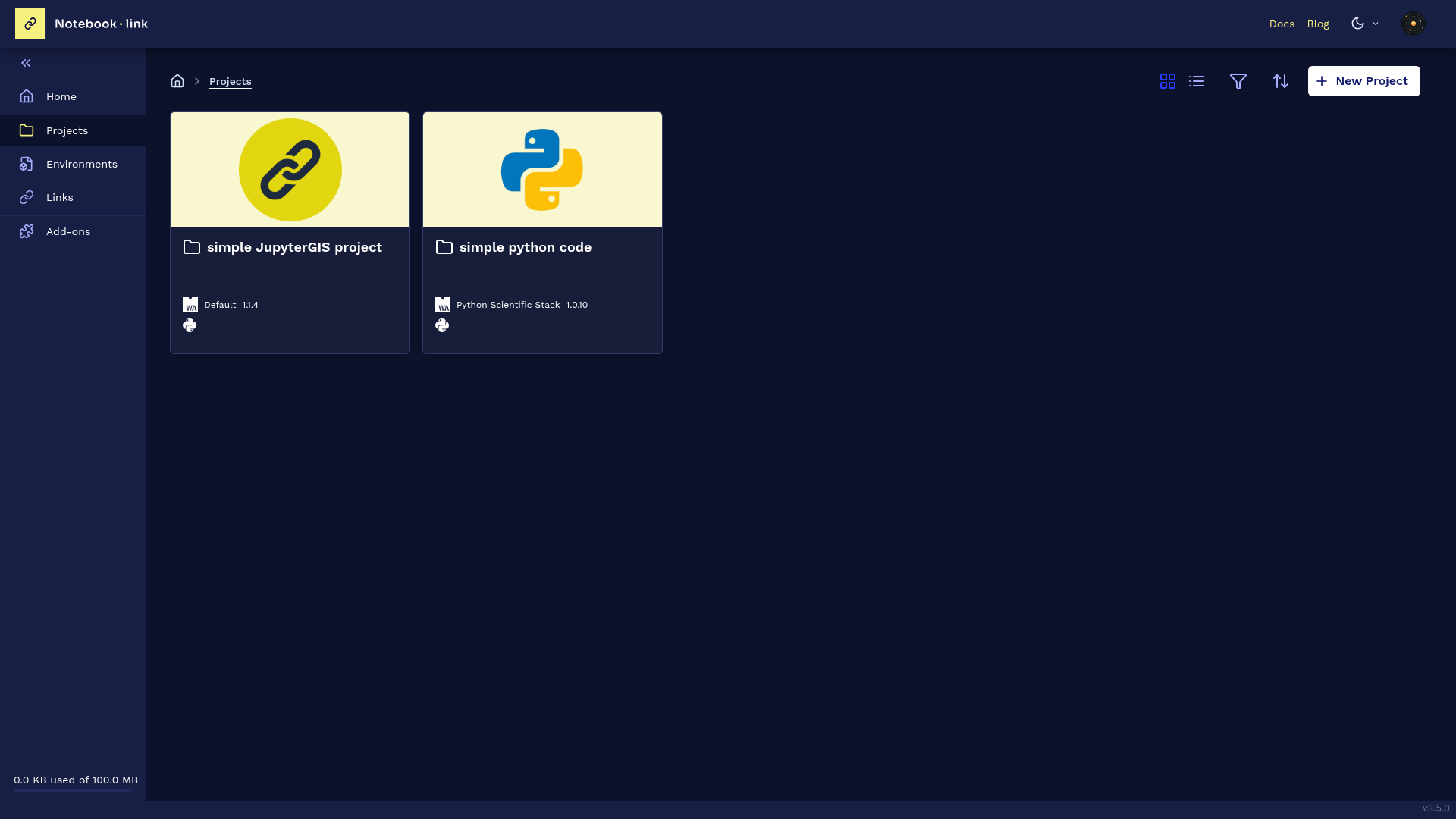Click WebAssembly icon next to Python Scientific Stack
Image resolution: width=1456 pixels, height=819 pixels.
click(x=443, y=305)
